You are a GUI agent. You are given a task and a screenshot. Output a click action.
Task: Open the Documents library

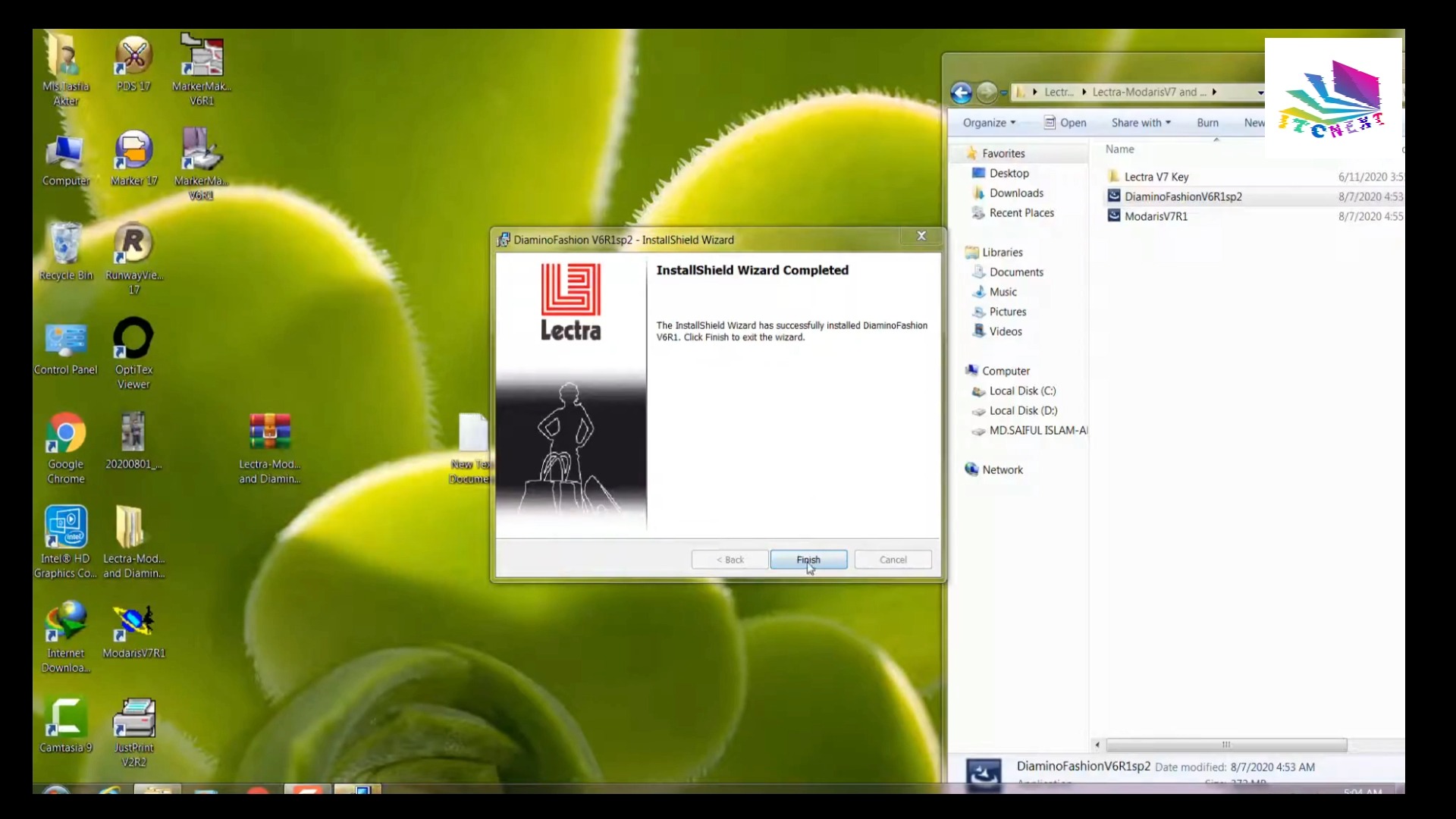(1016, 271)
